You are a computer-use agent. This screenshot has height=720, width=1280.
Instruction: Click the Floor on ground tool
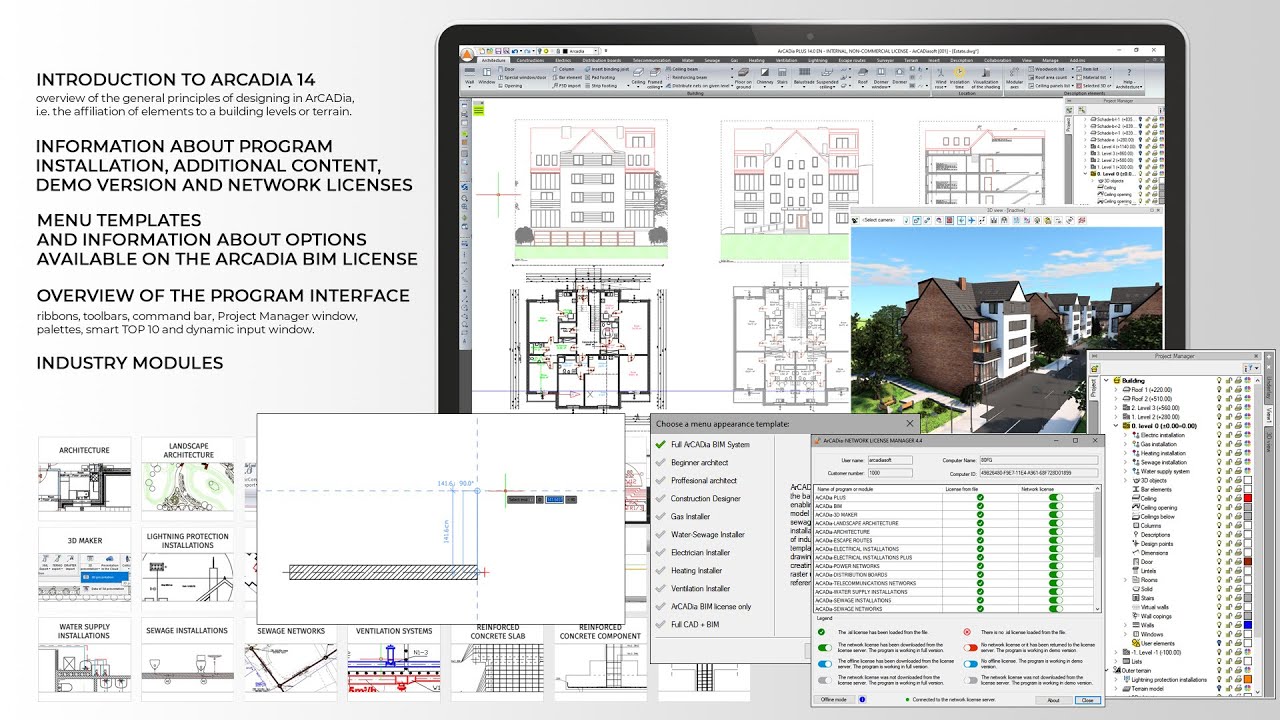pos(743,78)
